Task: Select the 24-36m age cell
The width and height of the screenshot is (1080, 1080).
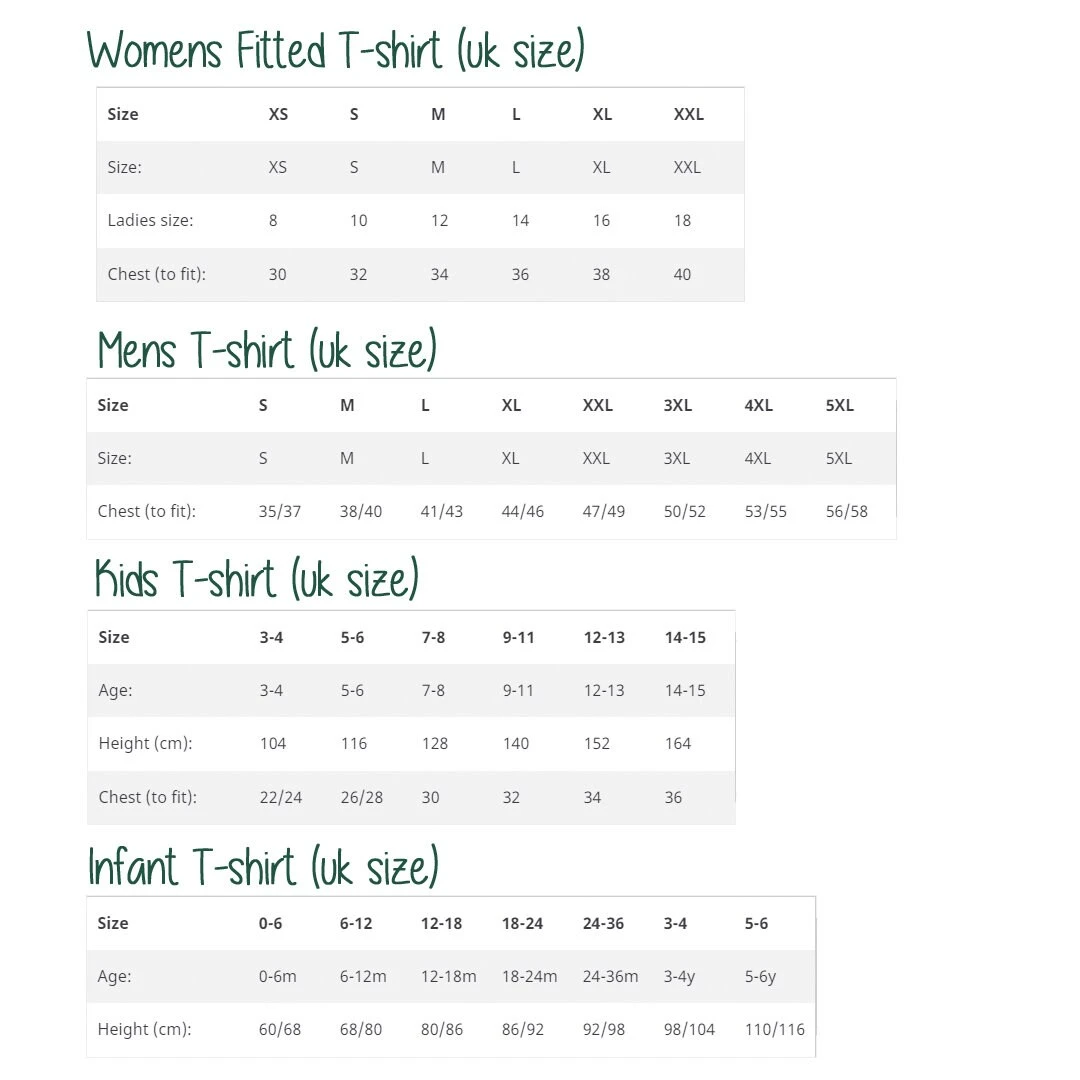Action: click(610, 976)
